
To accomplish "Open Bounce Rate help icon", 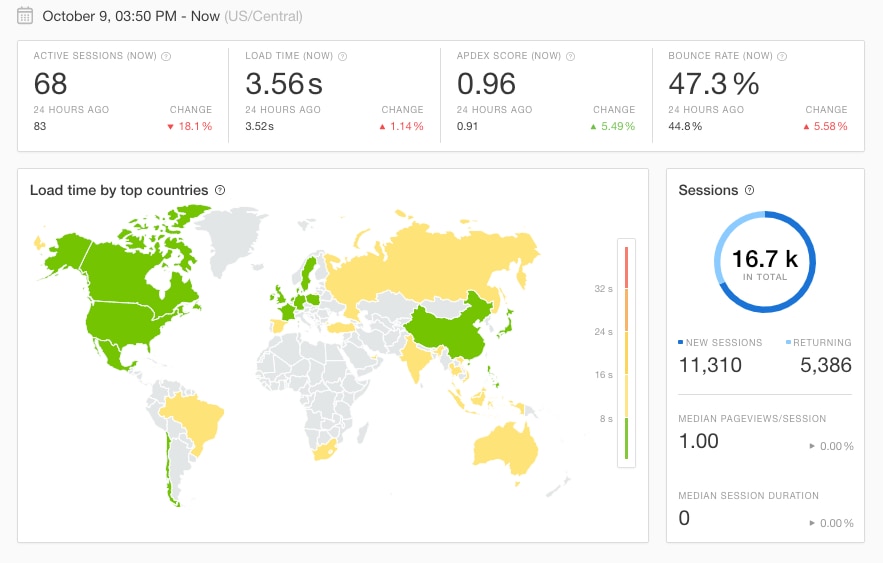I will coord(782,56).
